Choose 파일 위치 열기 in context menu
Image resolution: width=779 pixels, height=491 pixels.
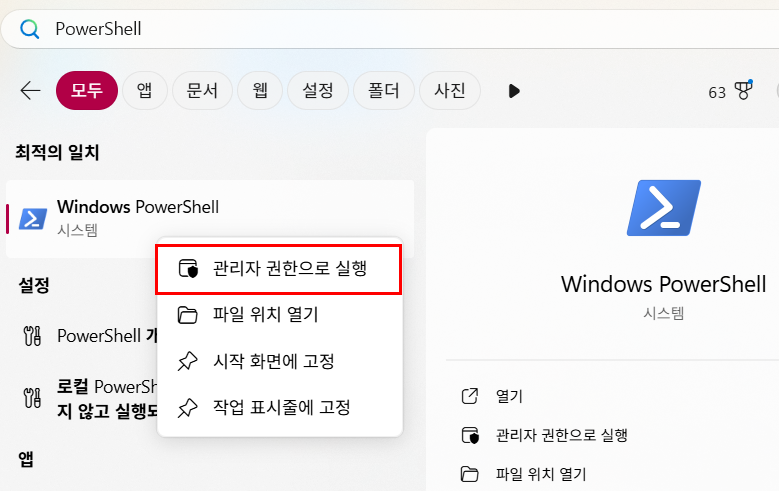279,315
